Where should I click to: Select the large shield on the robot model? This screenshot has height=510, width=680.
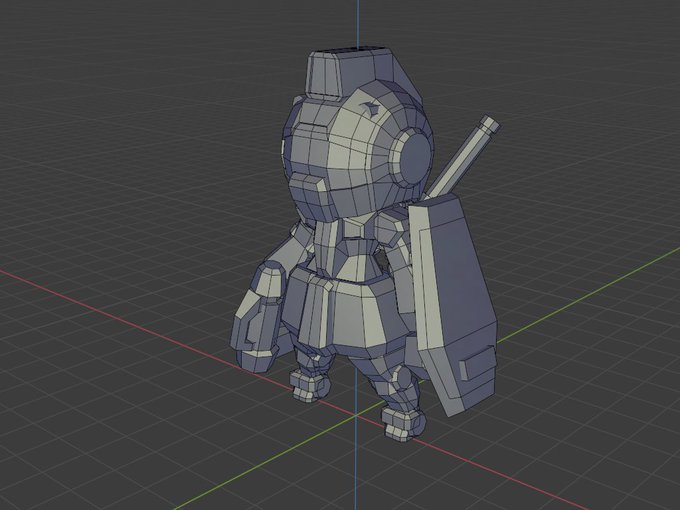pos(455,304)
